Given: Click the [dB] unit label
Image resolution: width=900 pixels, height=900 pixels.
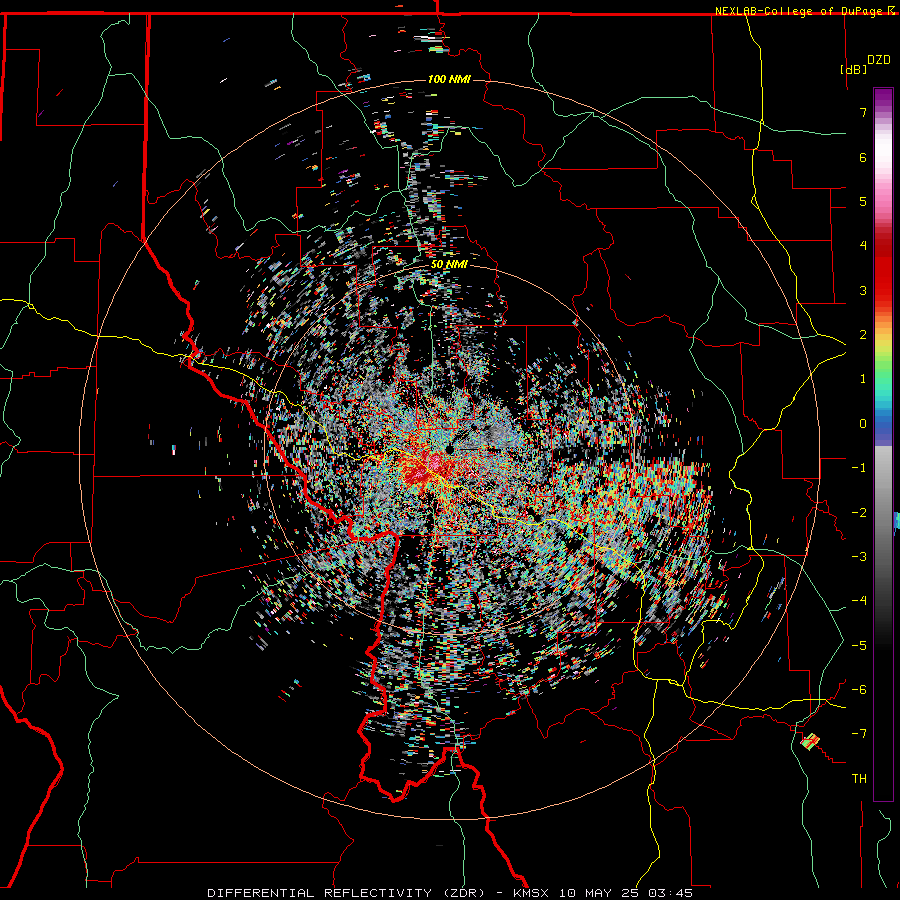Looking at the screenshot, I should [x=853, y=69].
